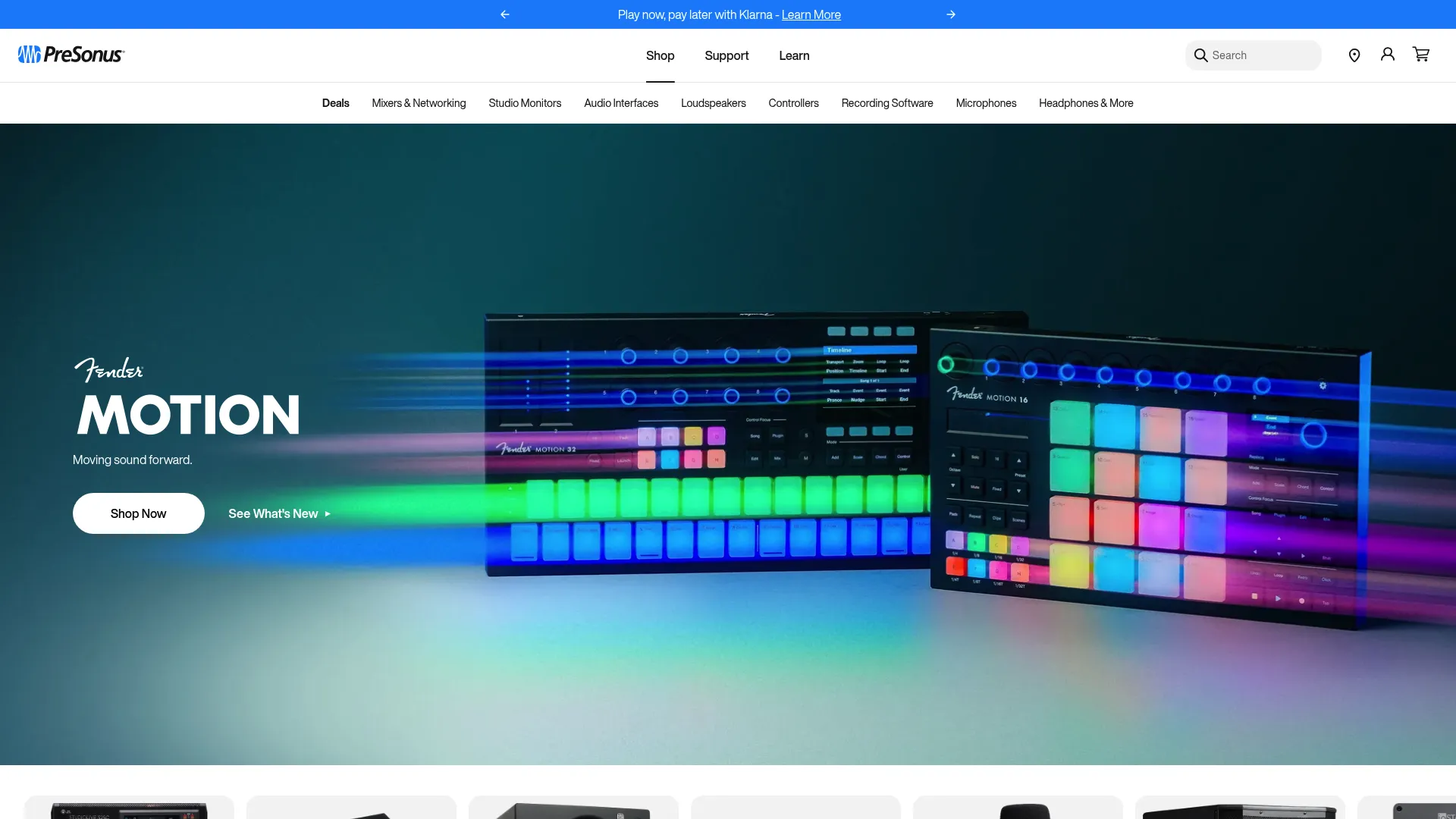Open the Learn More Klarna link
Screen dimensions: 1456x819
(x=811, y=14)
